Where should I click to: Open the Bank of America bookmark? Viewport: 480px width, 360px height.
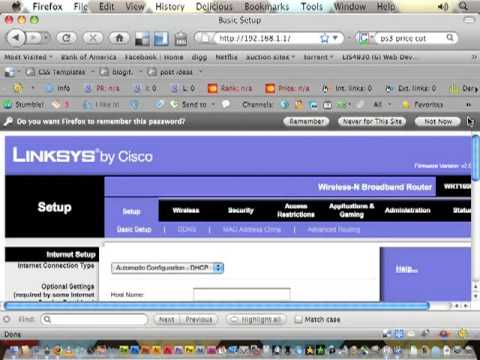click(88, 57)
